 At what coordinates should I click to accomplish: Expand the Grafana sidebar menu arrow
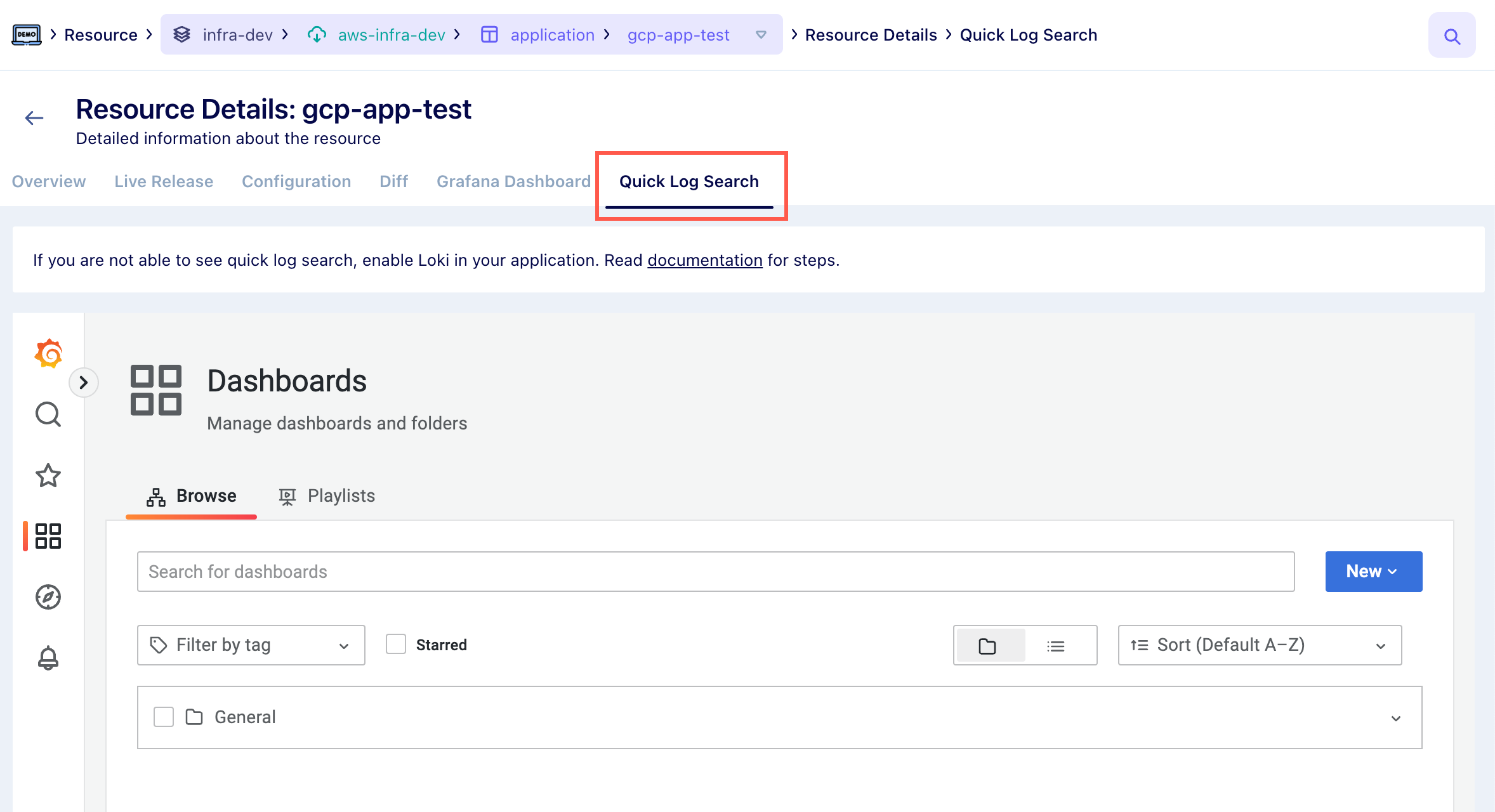click(x=83, y=383)
